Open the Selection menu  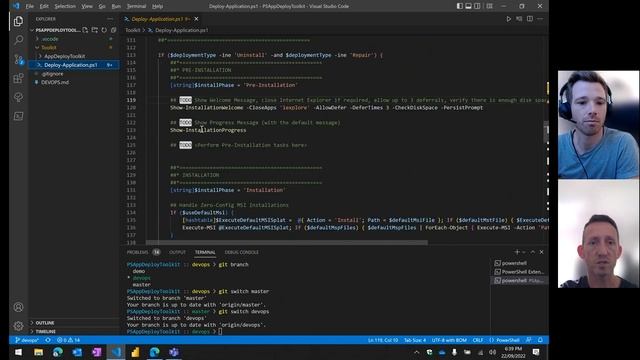click(65, 6)
